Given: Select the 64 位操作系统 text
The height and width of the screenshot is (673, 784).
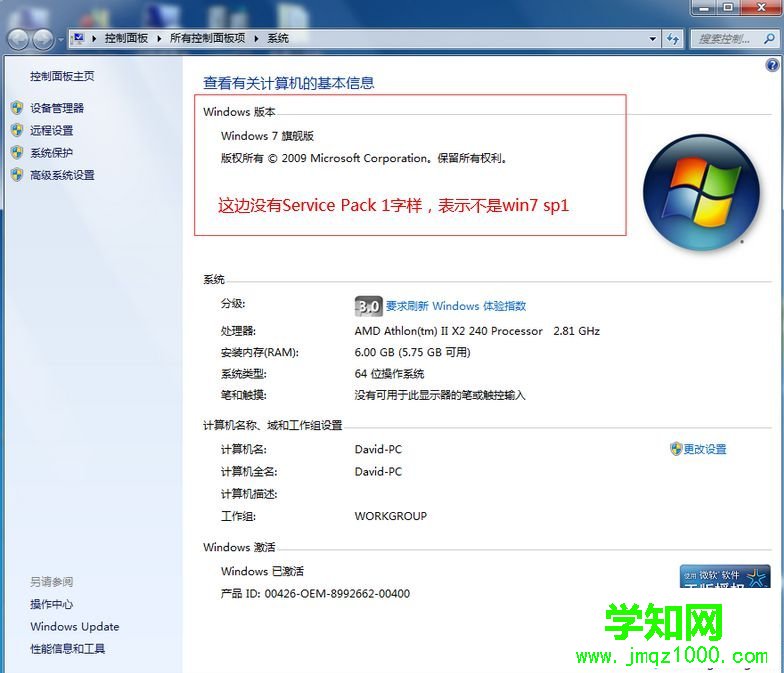Looking at the screenshot, I should click(389, 374).
